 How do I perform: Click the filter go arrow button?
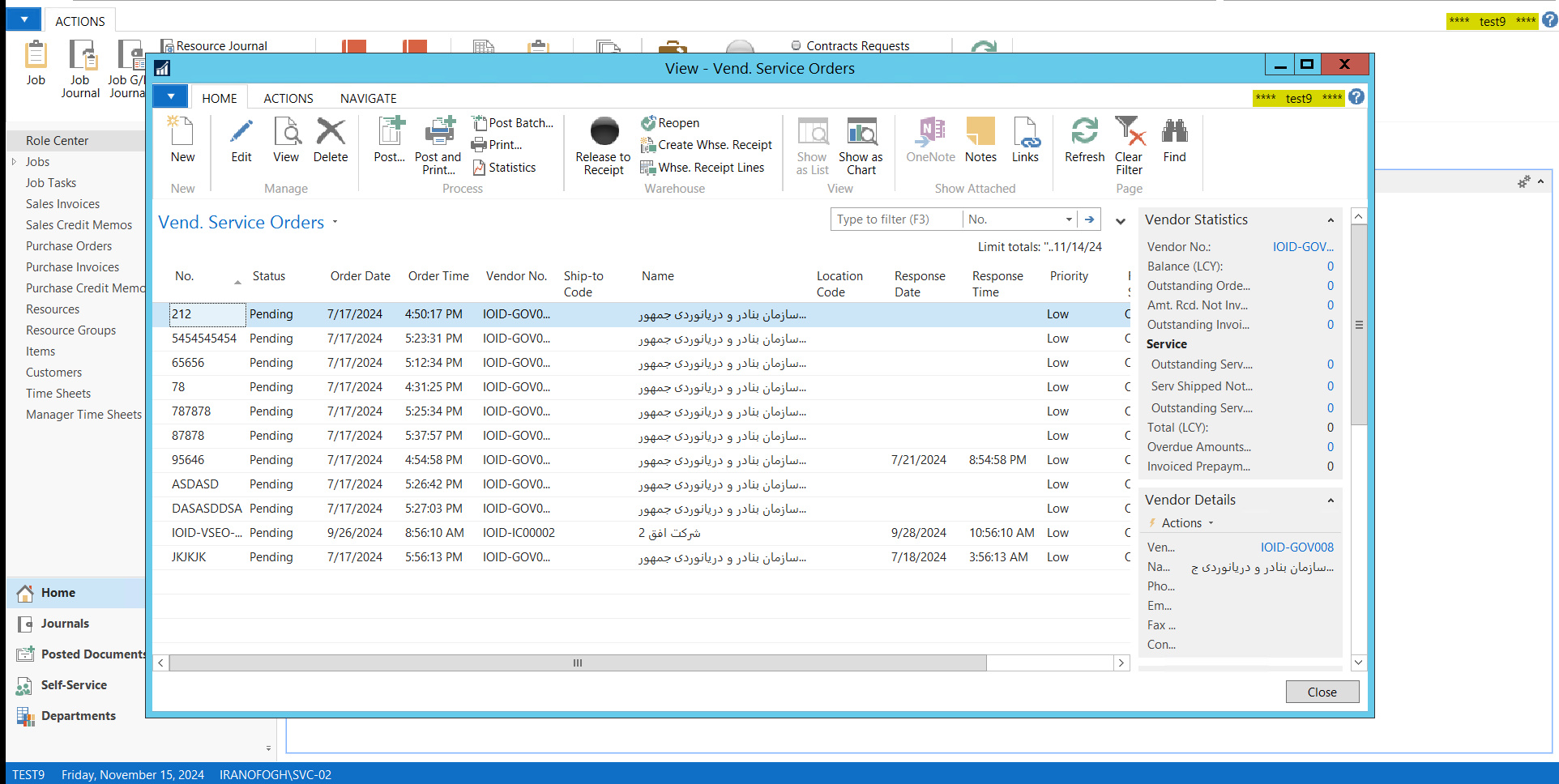1090,219
